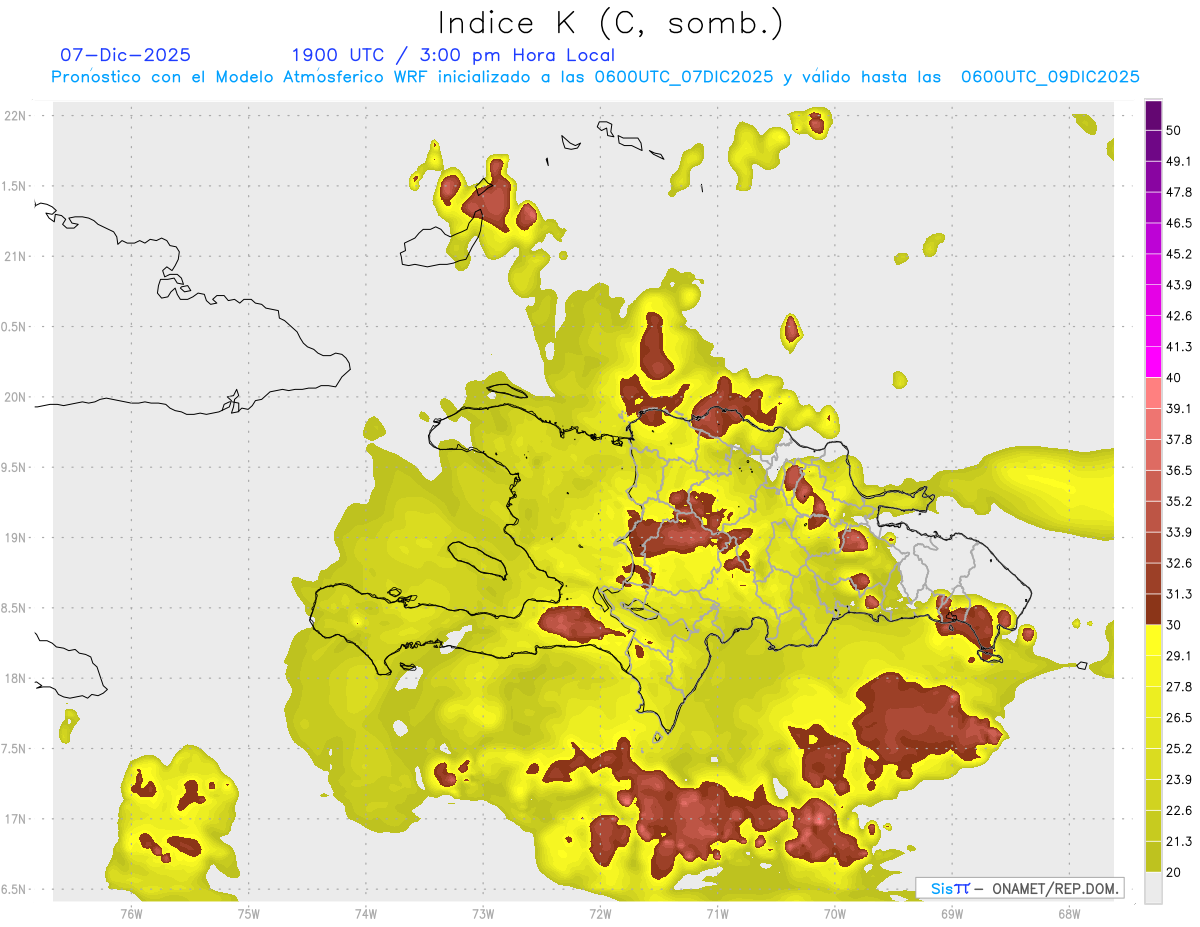
Task: Click the "75W" longitude label
Action: (248, 913)
